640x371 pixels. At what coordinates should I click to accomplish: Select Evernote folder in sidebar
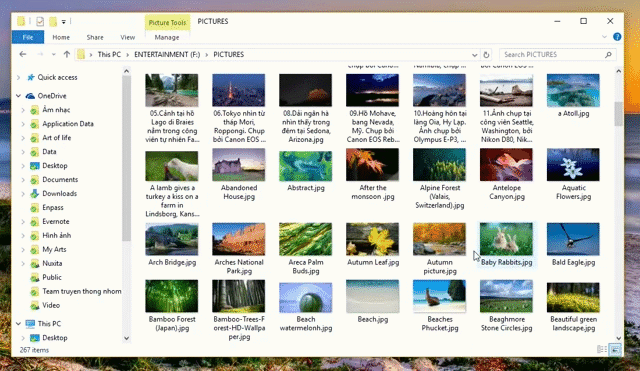(x=56, y=221)
